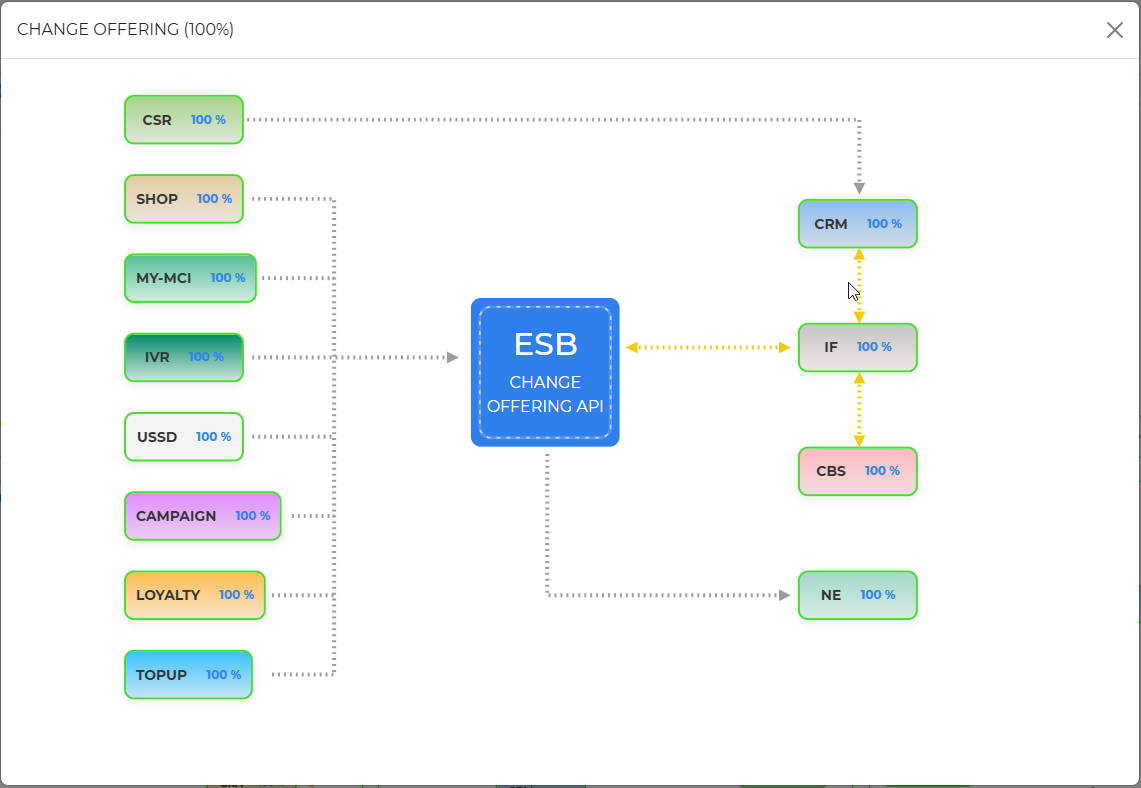Click the gray arrowhead pointing to NE
Viewport: 1141px width, 788px height.
point(784,595)
